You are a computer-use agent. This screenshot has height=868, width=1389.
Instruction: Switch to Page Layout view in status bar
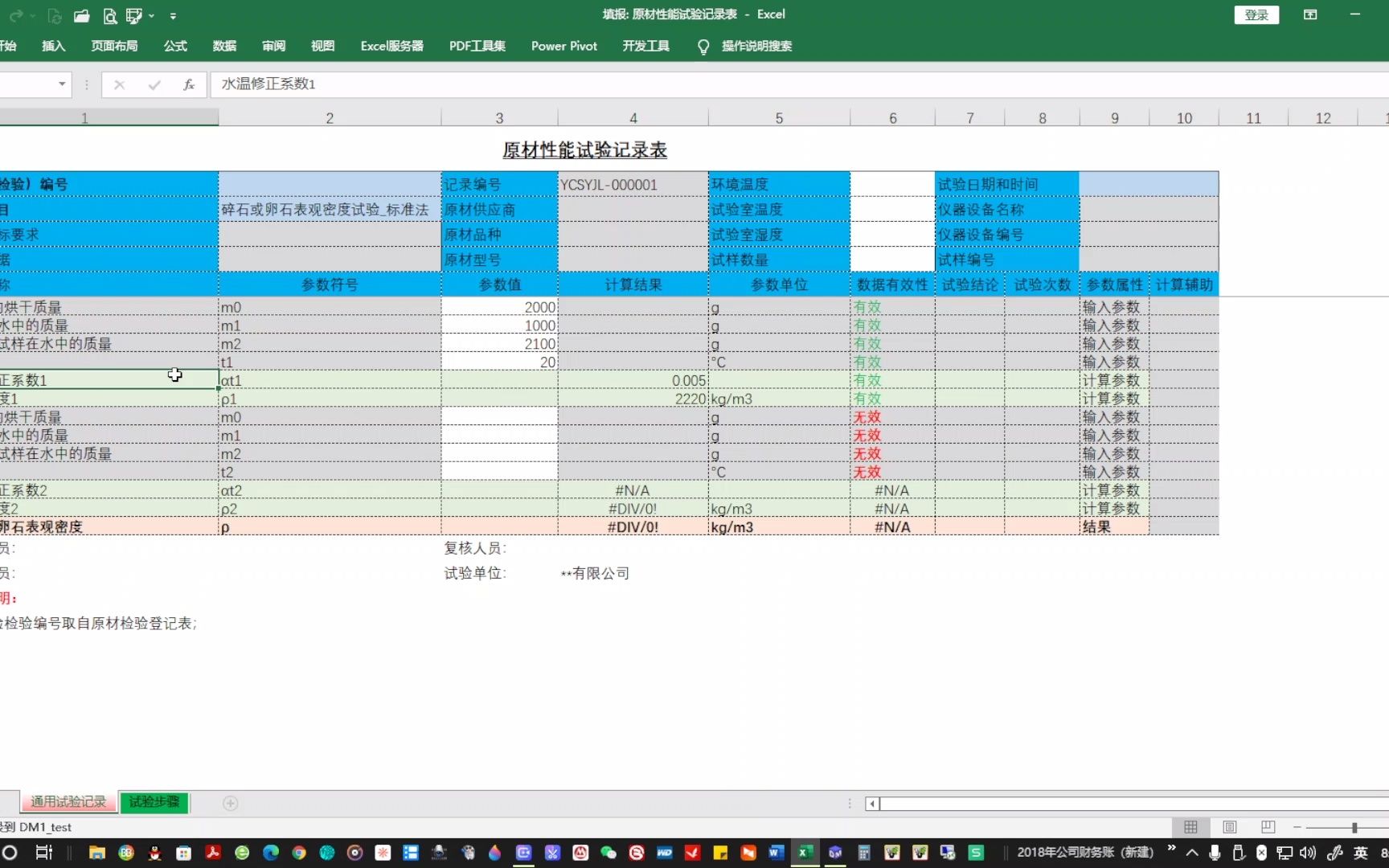click(1229, 827)
